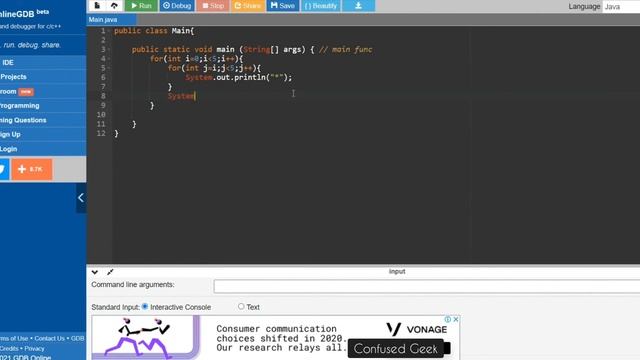Save the project

[x=282, y=6]
